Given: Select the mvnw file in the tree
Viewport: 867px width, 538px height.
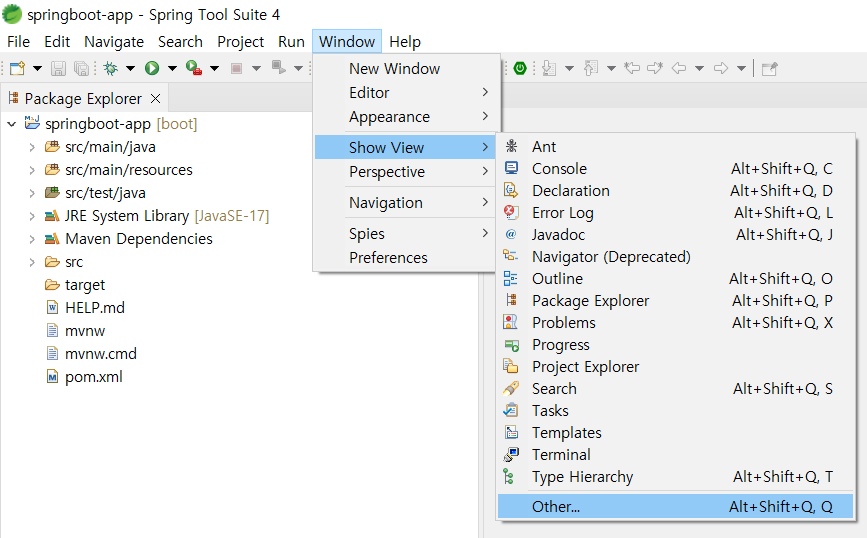Looking at the screenshot, I should (85, 331).
